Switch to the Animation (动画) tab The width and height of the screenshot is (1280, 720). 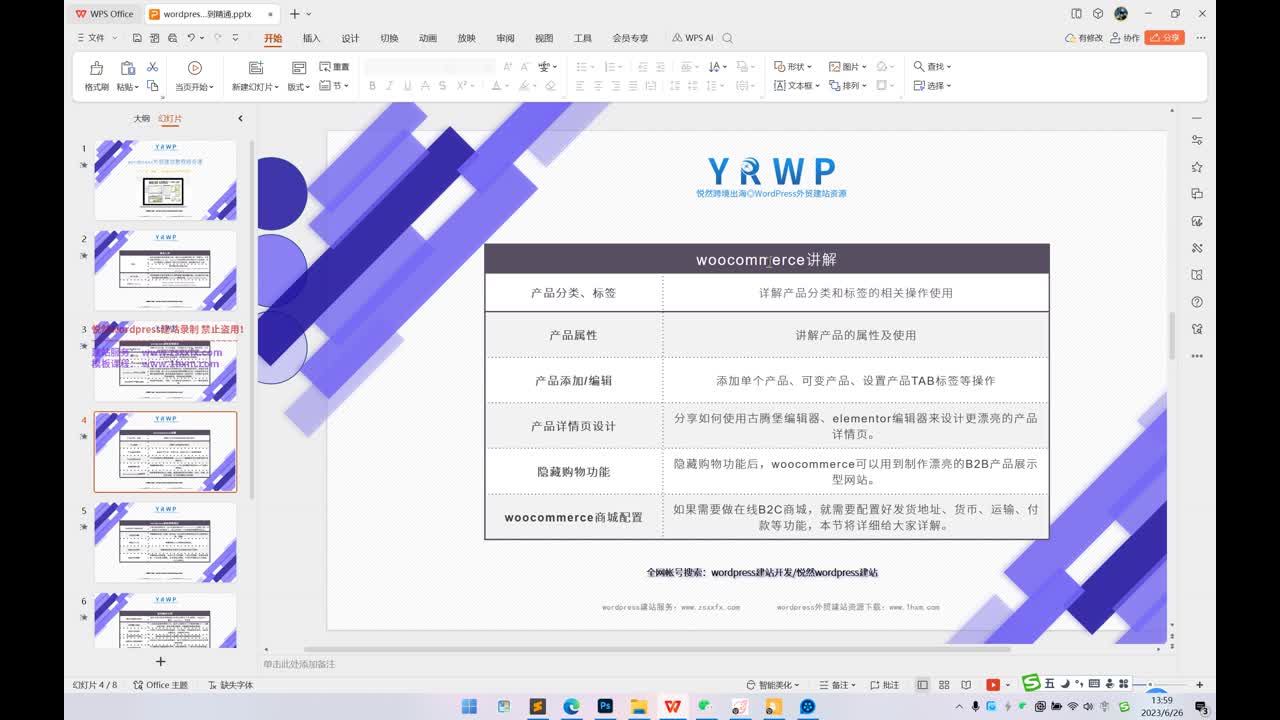pos(428,38)
